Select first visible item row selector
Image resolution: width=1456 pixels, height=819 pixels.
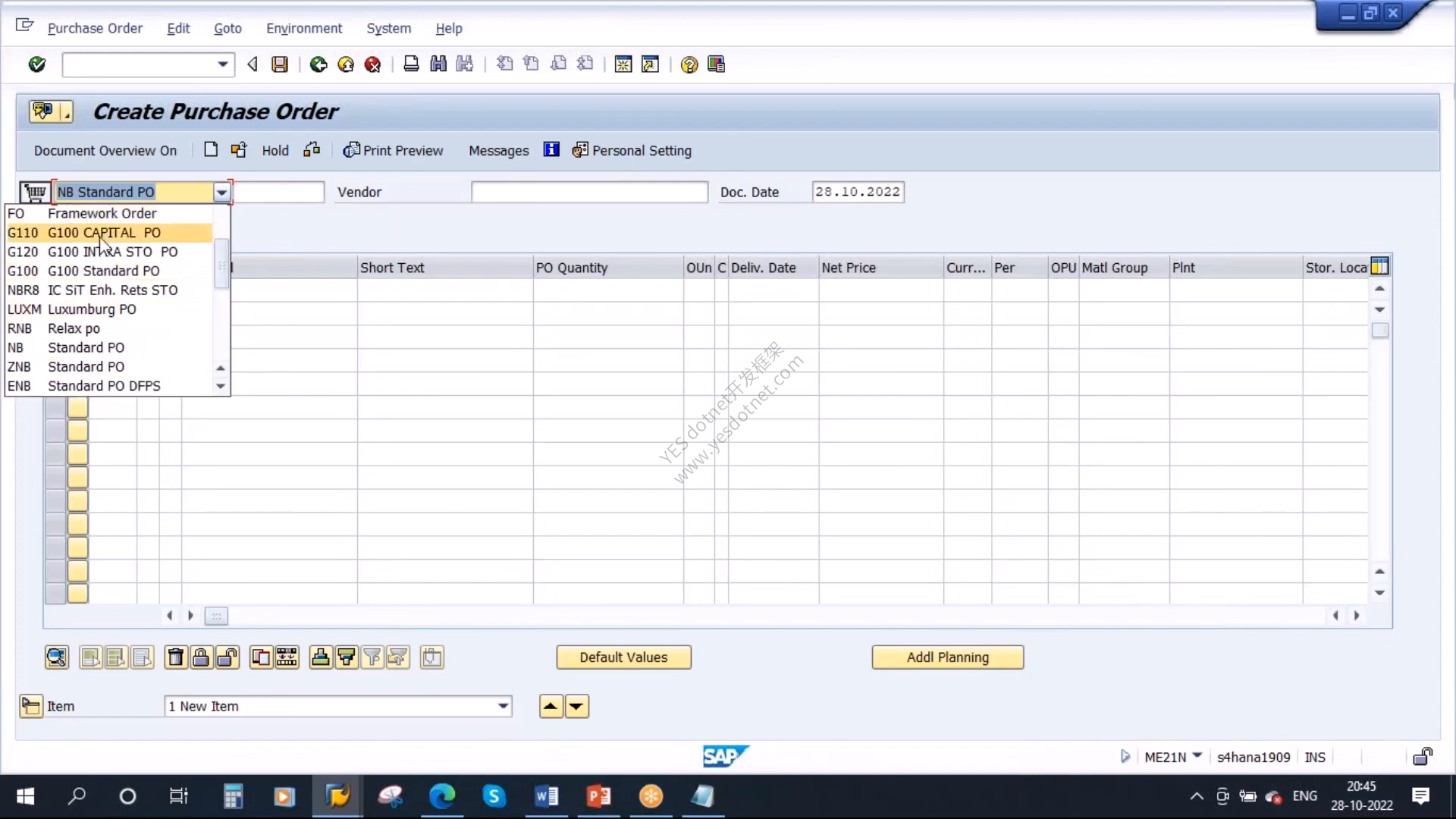[x=55, y=407]
